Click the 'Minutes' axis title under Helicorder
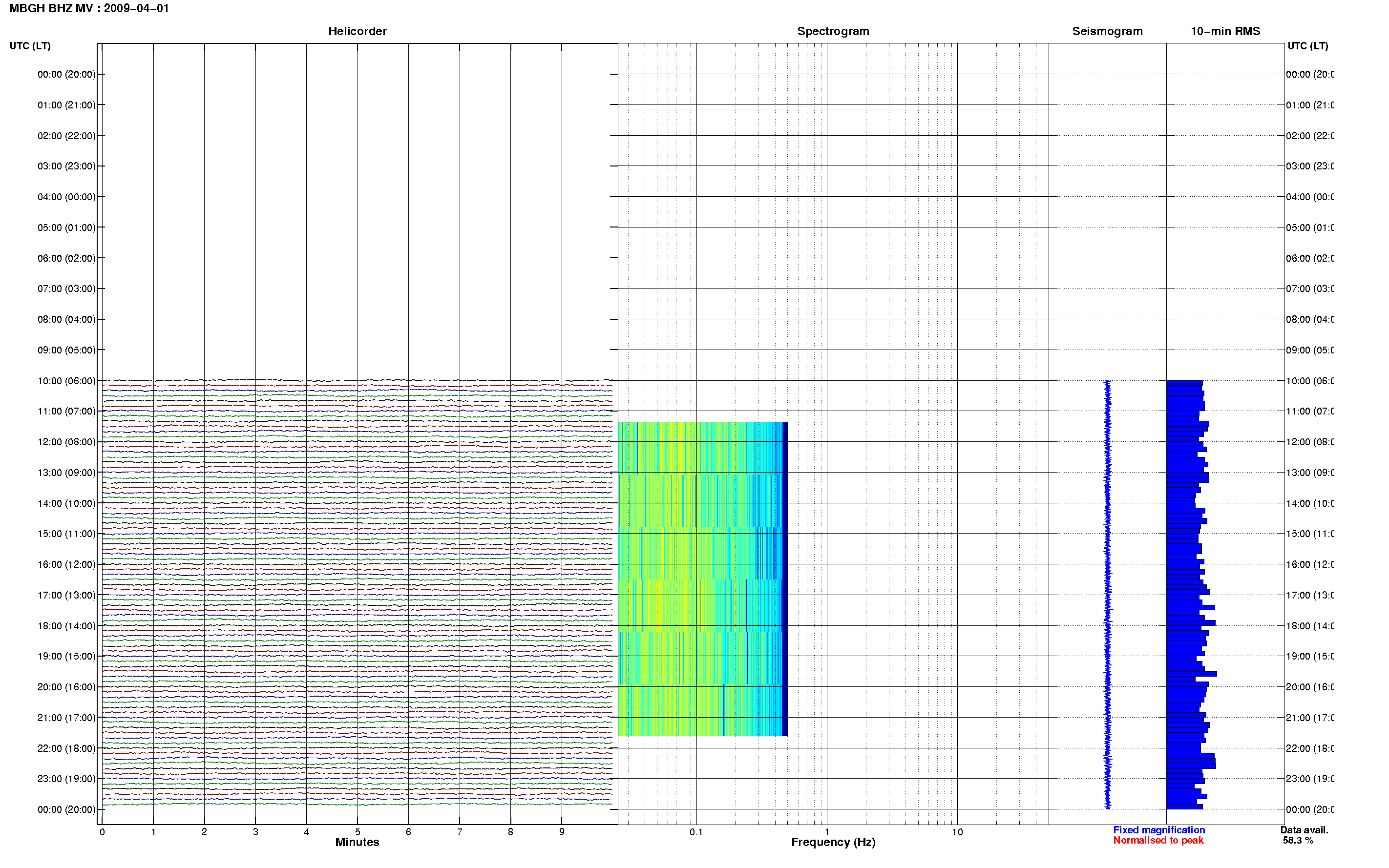Viewport: 1389px width, 868px height. 357,842
